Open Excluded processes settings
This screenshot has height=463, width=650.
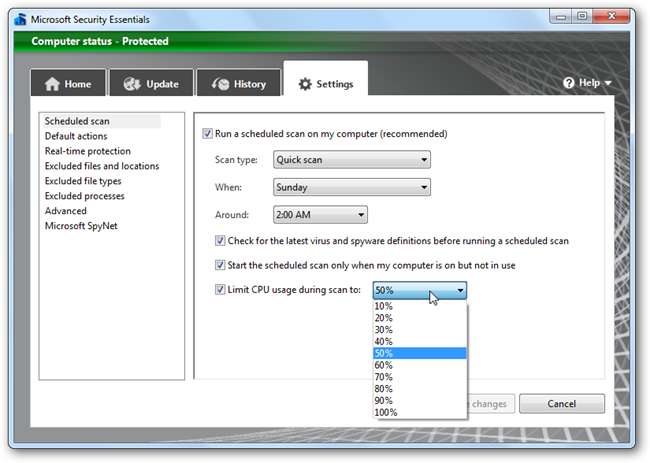coord(85,196)
